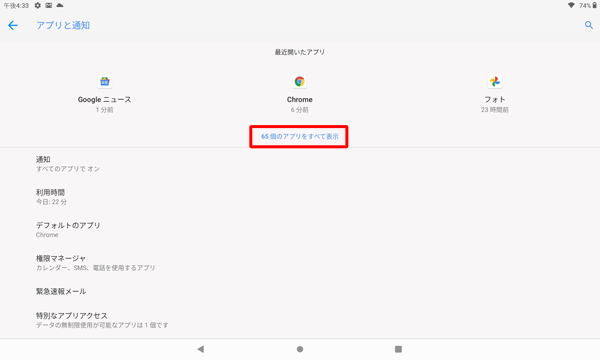Screen dimensions: 600x360
Task: Open デフォルトのアプリ row
Action: coord(300,230)
